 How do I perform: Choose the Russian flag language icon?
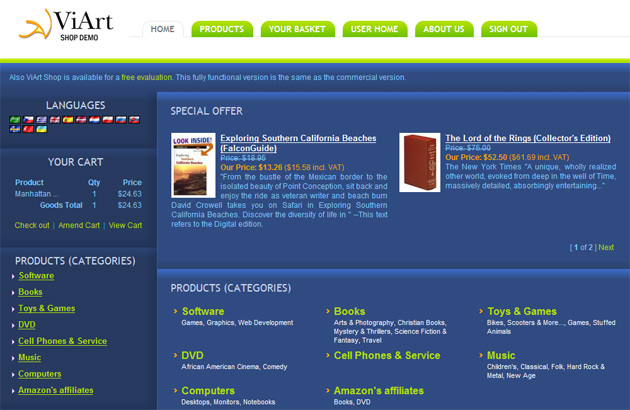(x=121, y=119)
